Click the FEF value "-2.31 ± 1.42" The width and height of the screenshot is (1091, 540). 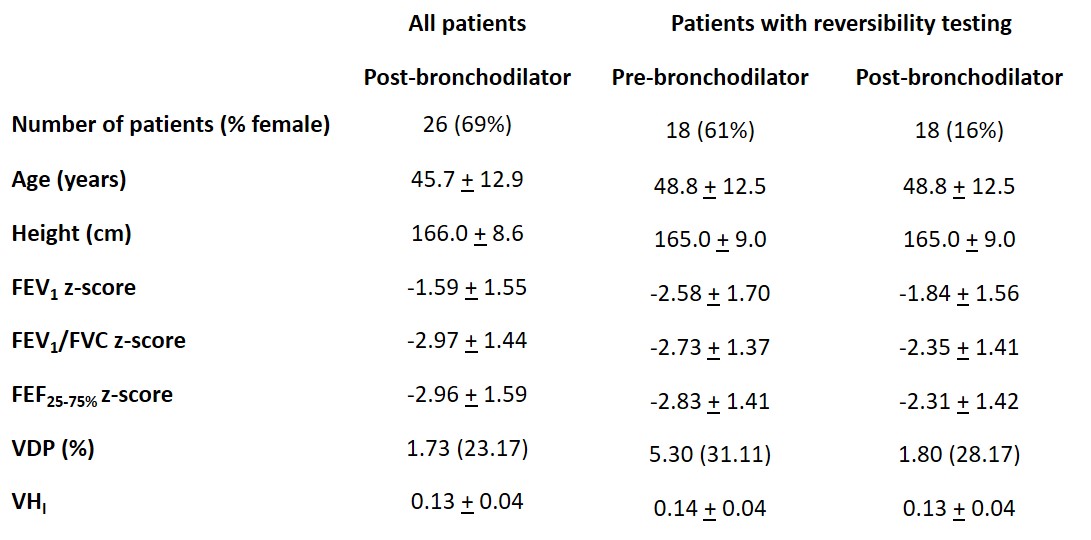point(959,401)
